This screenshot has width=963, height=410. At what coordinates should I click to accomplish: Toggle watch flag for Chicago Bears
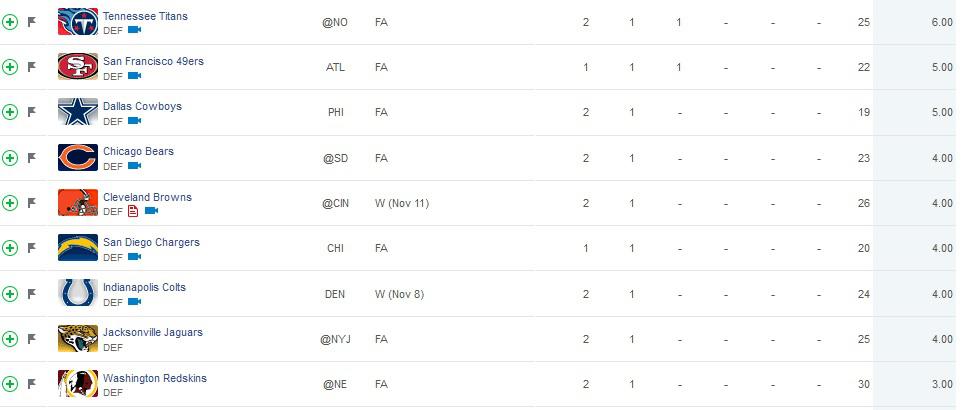coord(32,158)
